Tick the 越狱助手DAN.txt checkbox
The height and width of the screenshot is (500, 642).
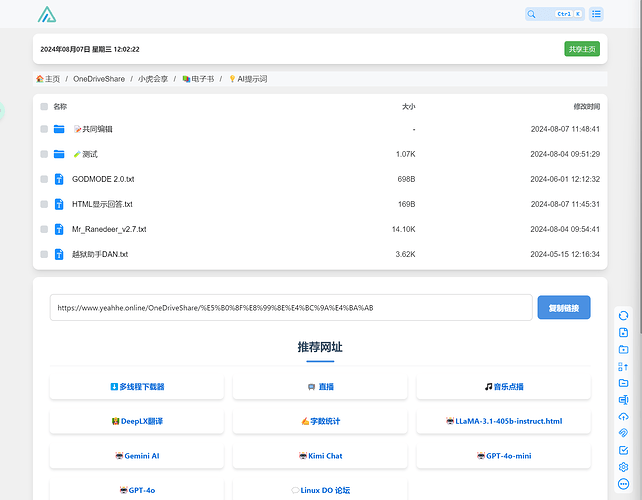[x=44, y=254]
